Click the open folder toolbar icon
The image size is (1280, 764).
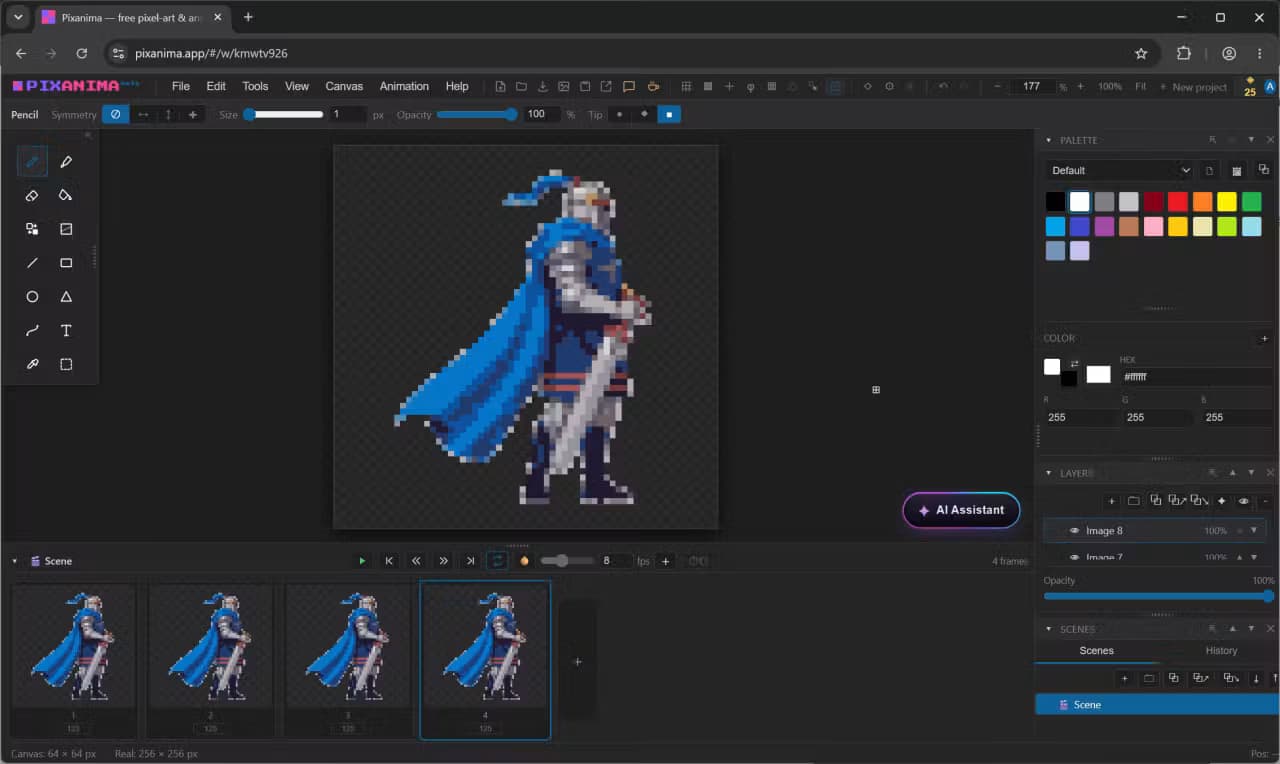(521, 87)
